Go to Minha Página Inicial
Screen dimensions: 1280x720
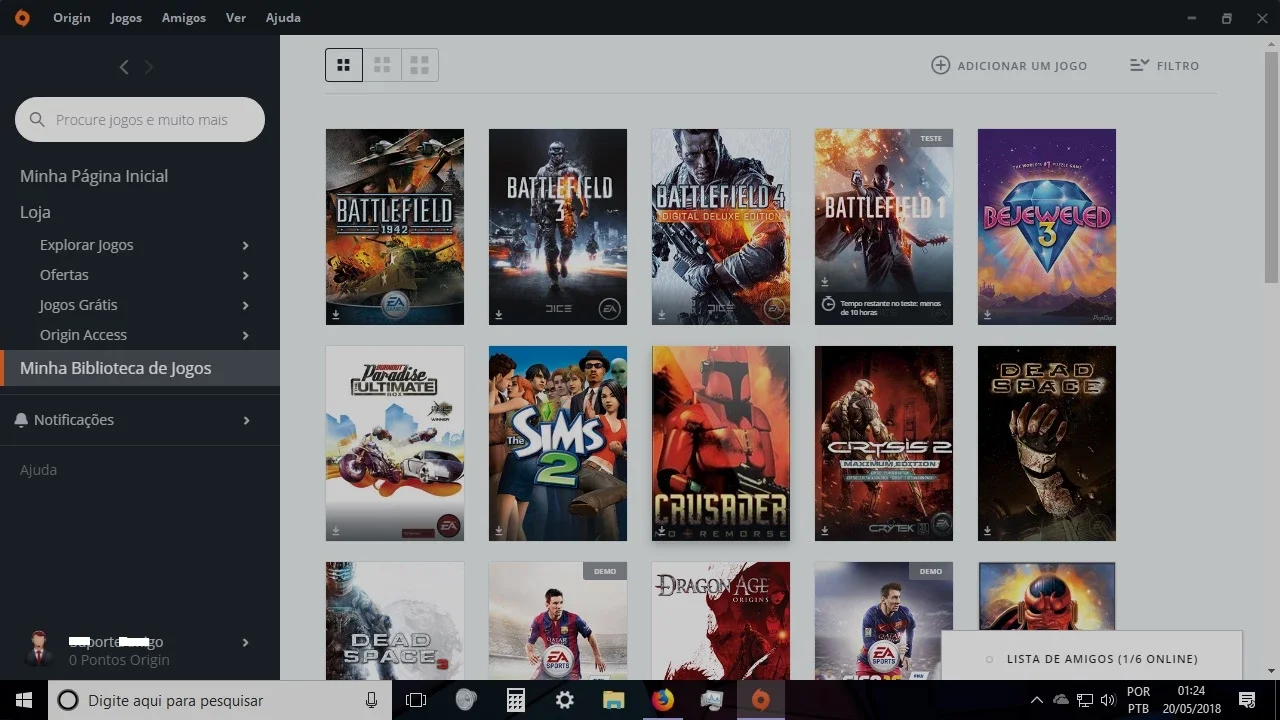click(94, 176)
